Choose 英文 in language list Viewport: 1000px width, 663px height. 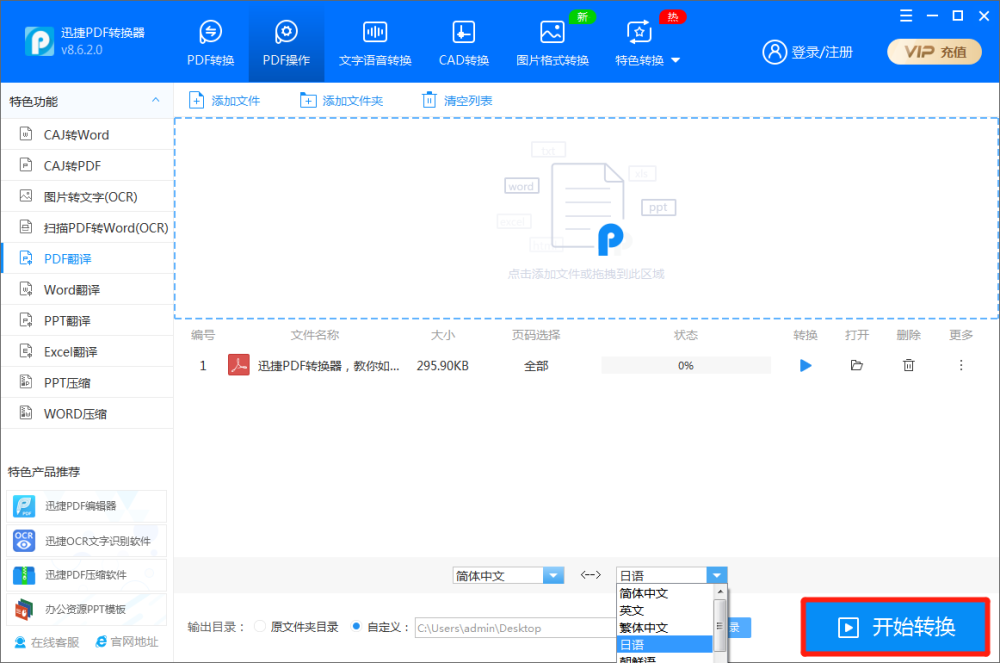click(665, 611)
